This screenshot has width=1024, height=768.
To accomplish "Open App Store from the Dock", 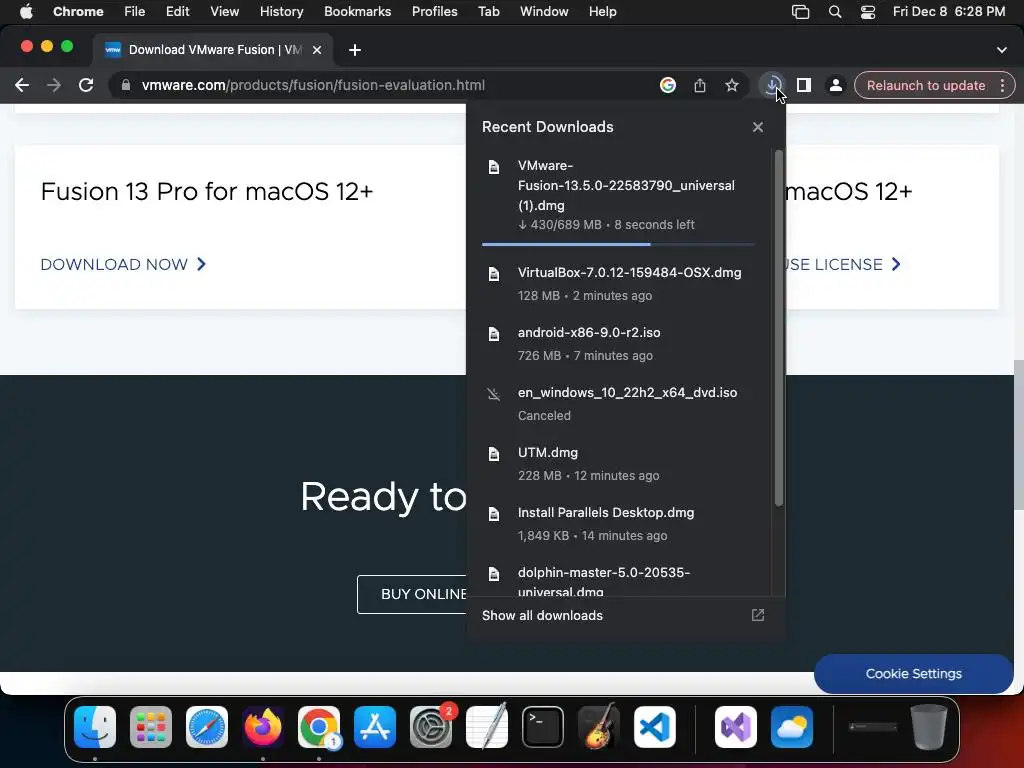I will [x=375, y=727].
